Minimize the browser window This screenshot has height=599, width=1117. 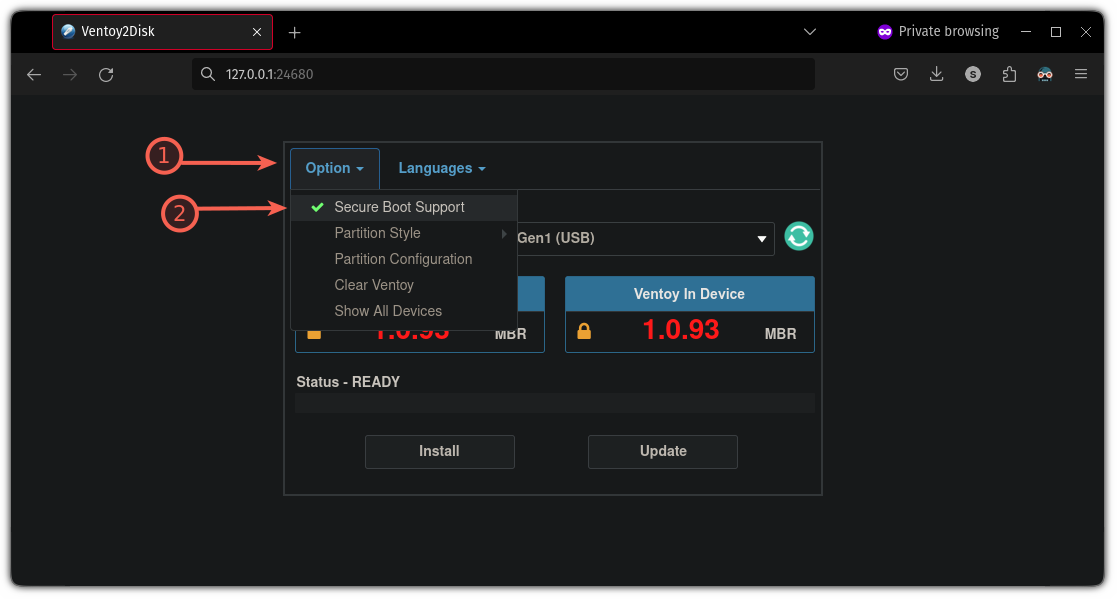pos(1026,32)
